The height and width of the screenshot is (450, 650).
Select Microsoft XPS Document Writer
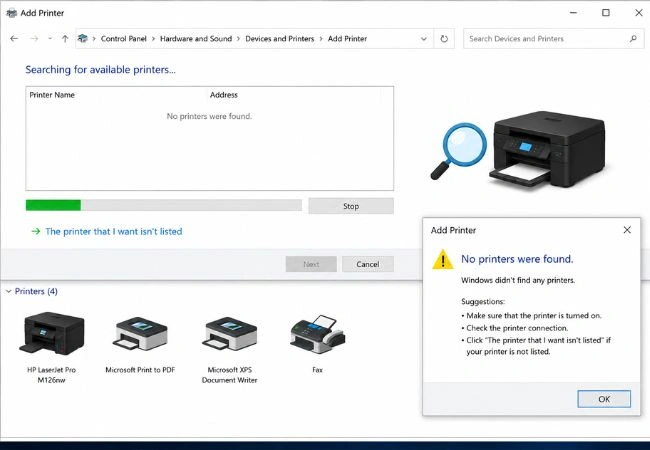point(229,350)
